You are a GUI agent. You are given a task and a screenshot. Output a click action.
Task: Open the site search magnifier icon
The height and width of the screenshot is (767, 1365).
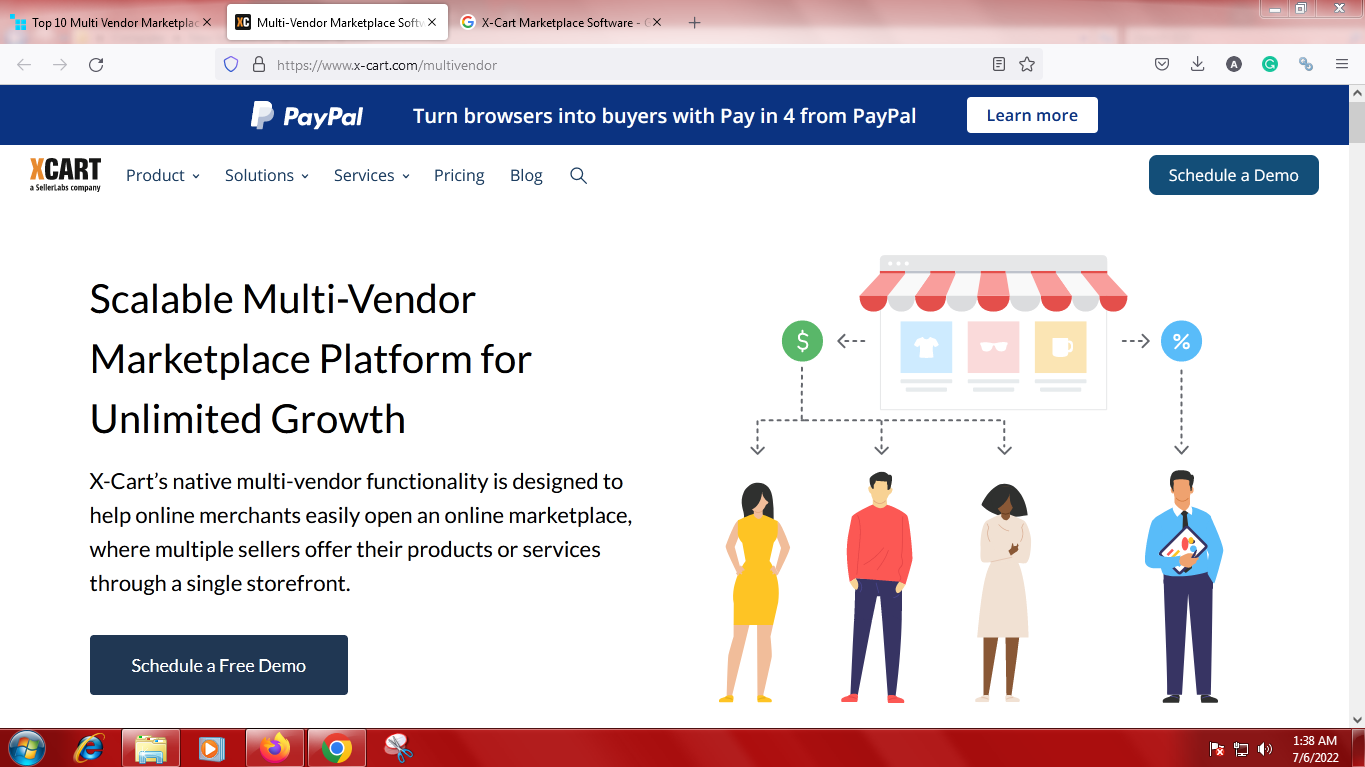click(x=578, y=175)
